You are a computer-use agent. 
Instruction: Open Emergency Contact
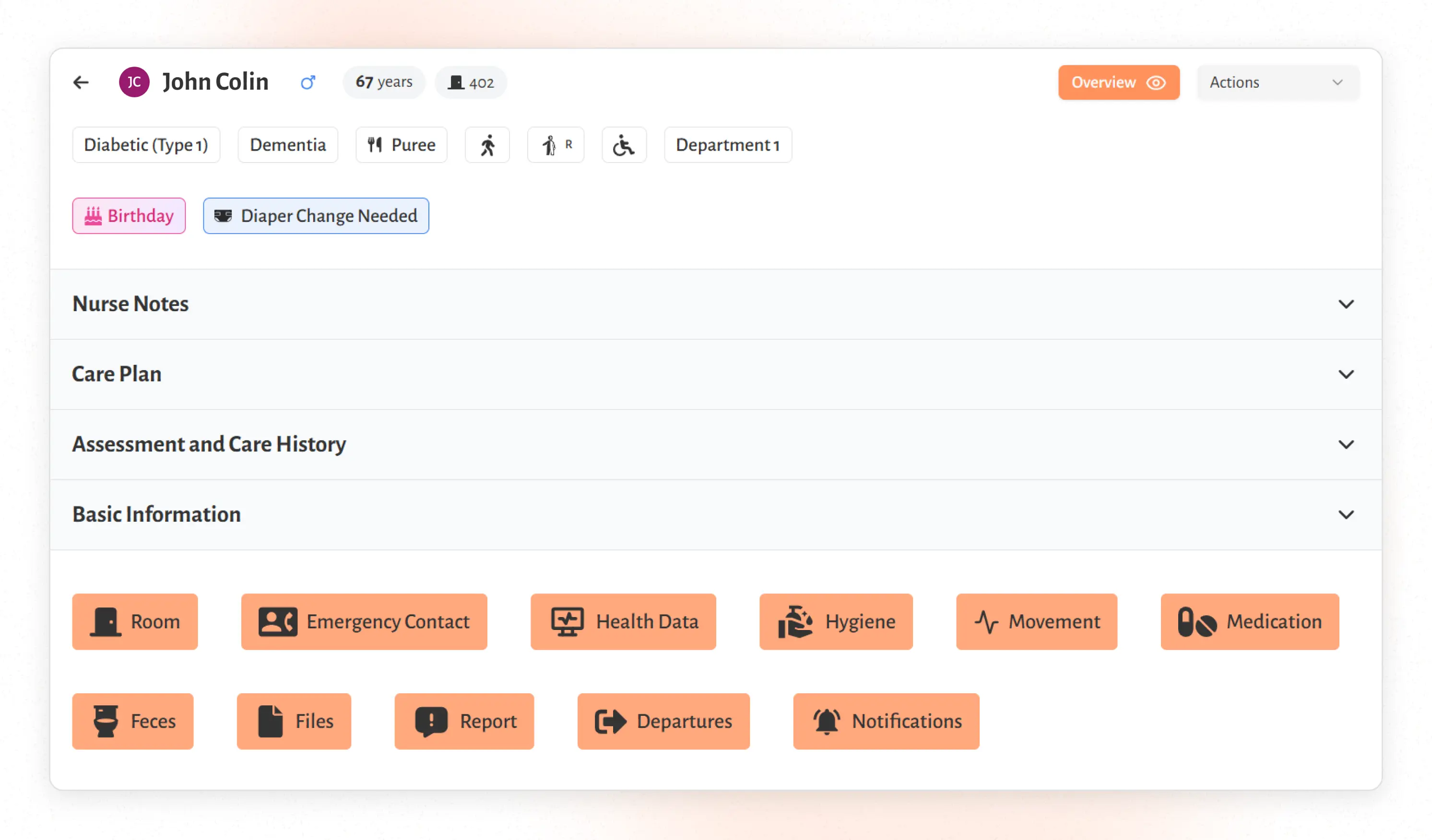[364, 622]
